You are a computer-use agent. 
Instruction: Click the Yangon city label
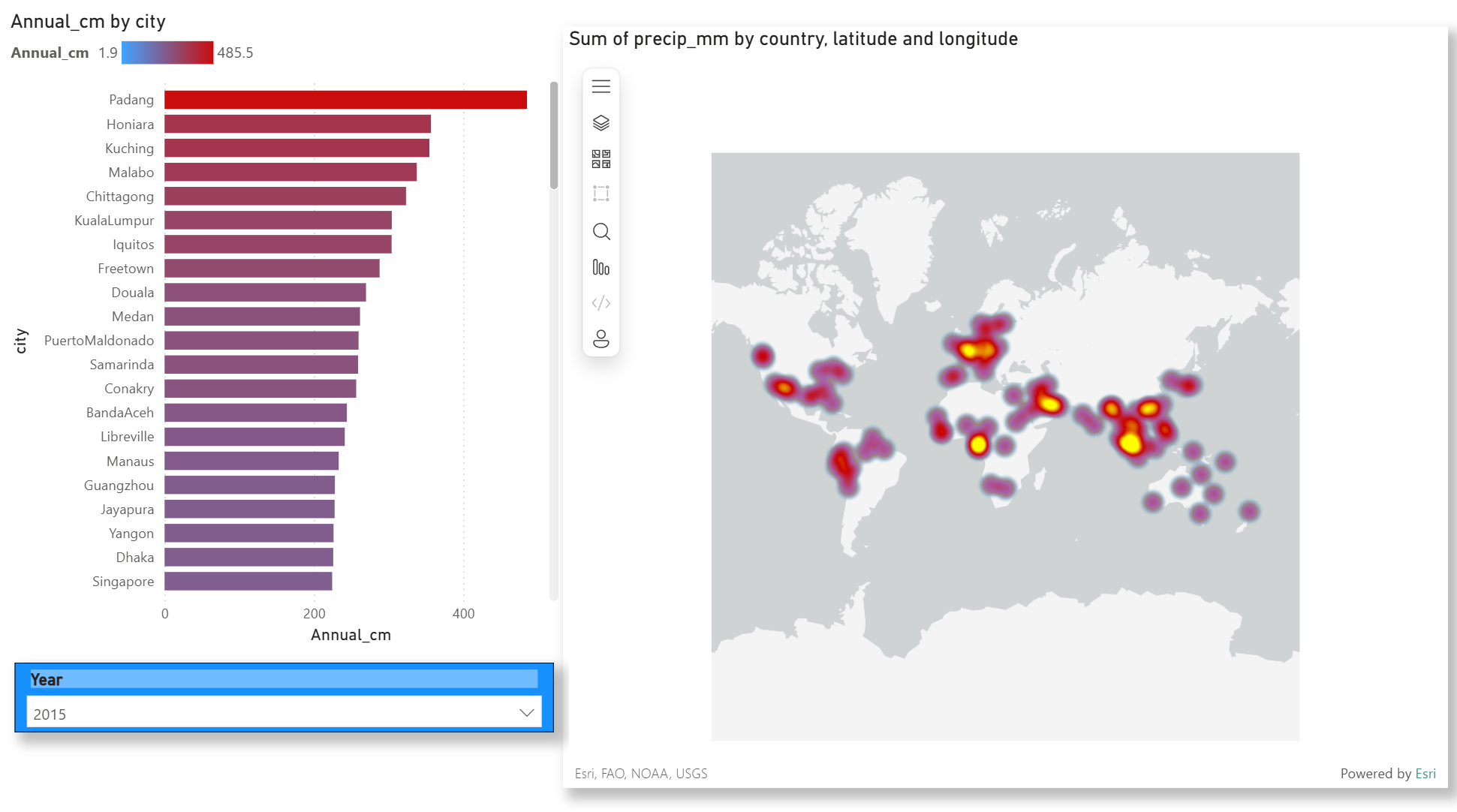pyautogui.click(x=131, y=534)
